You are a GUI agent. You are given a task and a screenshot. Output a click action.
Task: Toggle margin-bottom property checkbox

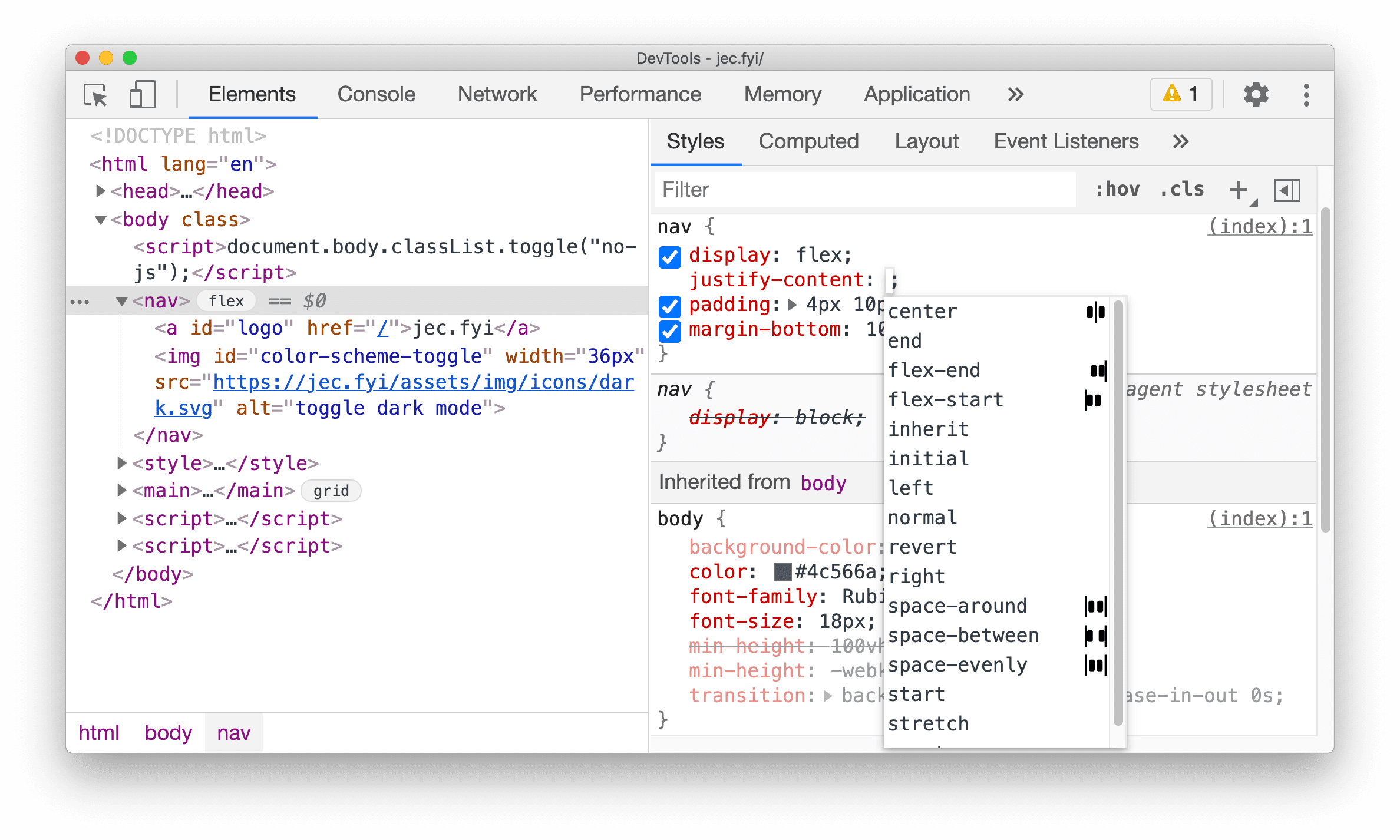click(670, 331)
